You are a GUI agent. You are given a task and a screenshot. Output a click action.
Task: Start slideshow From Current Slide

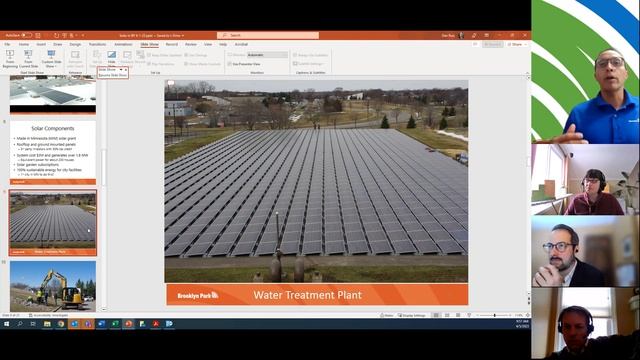[28, 59]
